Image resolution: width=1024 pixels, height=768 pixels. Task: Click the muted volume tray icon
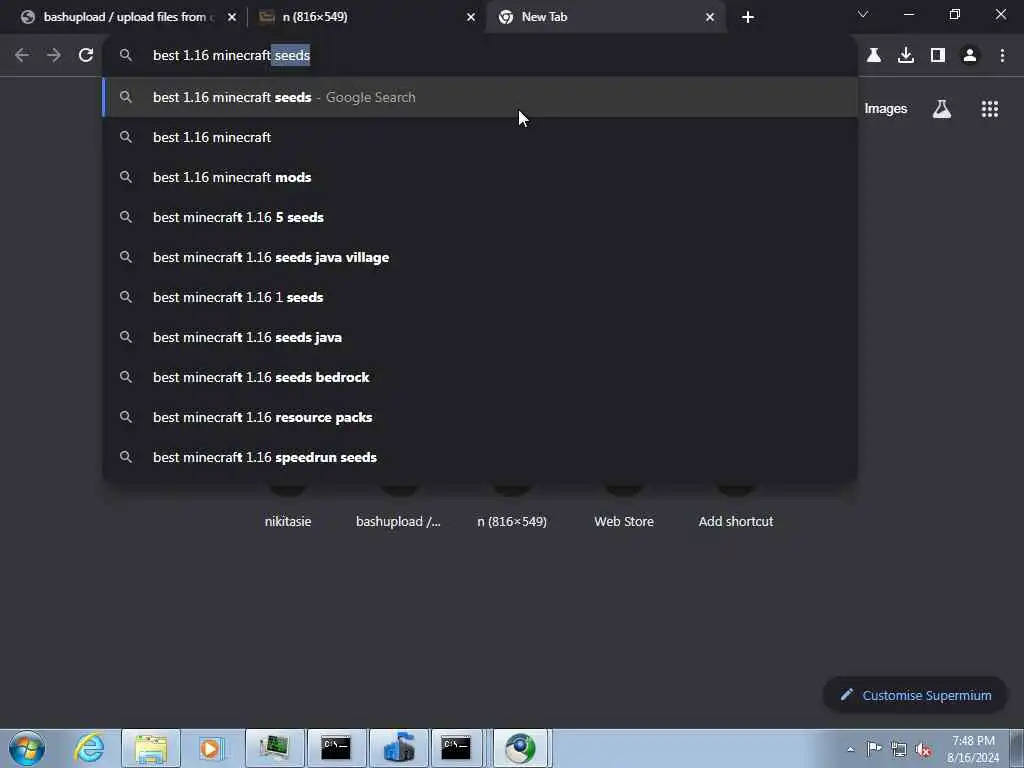tap(923, 749)
